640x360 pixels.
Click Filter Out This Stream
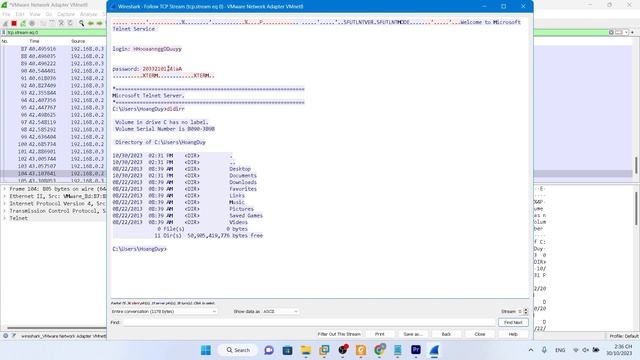click(x=339, y=334)
